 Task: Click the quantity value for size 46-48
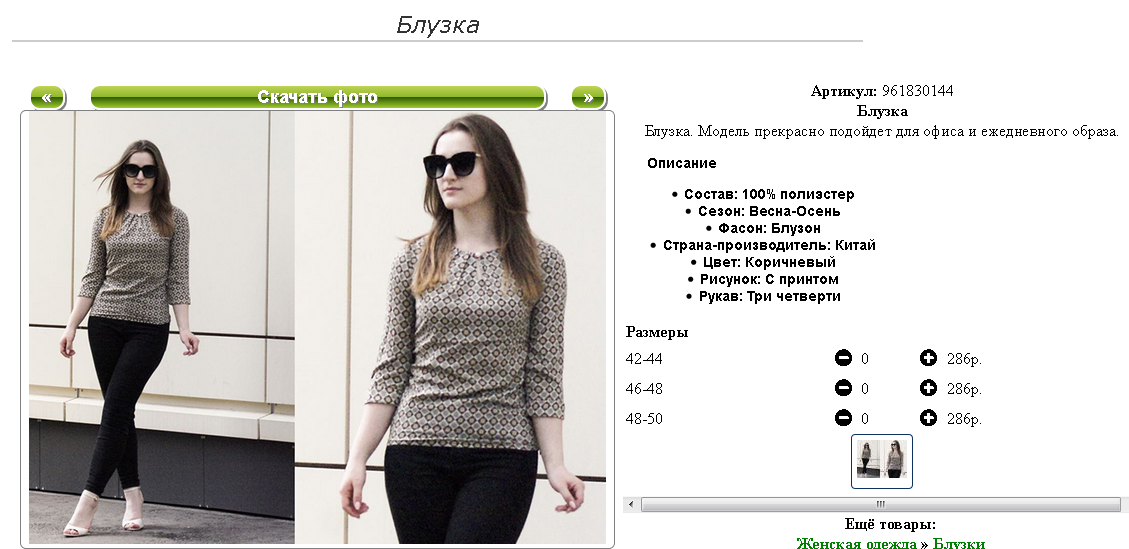coord(865,389)
